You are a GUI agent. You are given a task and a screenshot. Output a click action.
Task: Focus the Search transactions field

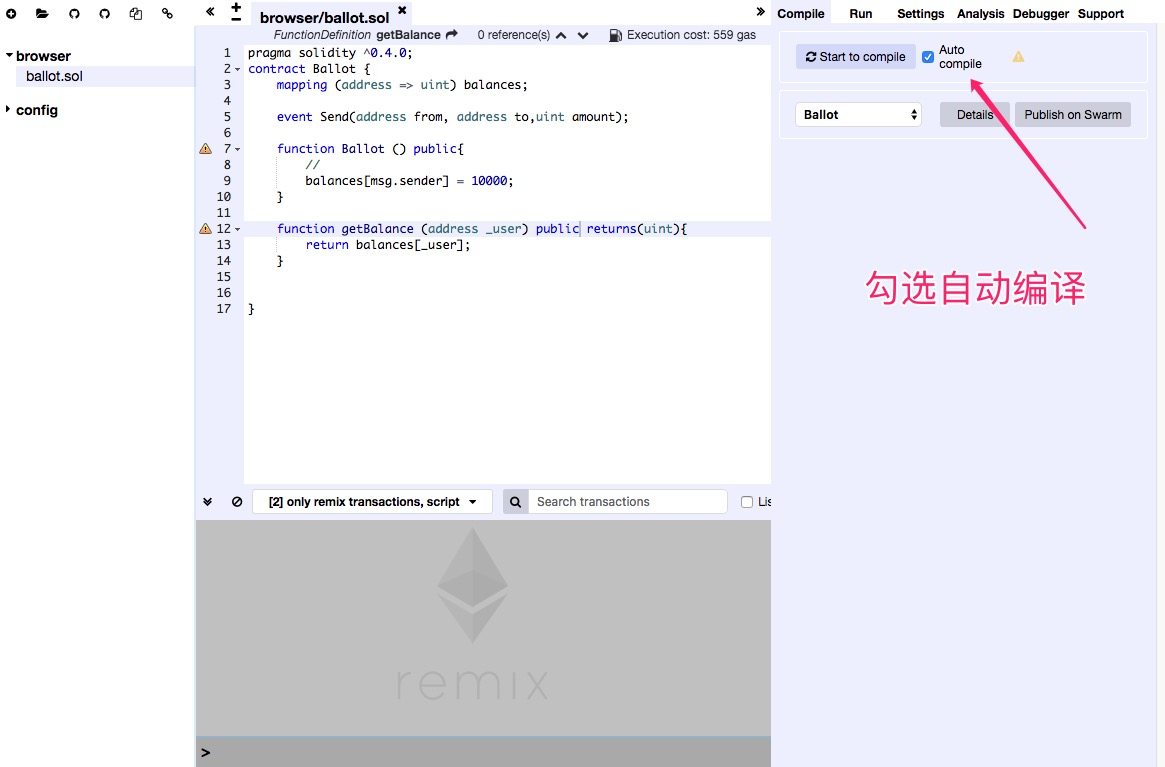(x=627, y=502)
